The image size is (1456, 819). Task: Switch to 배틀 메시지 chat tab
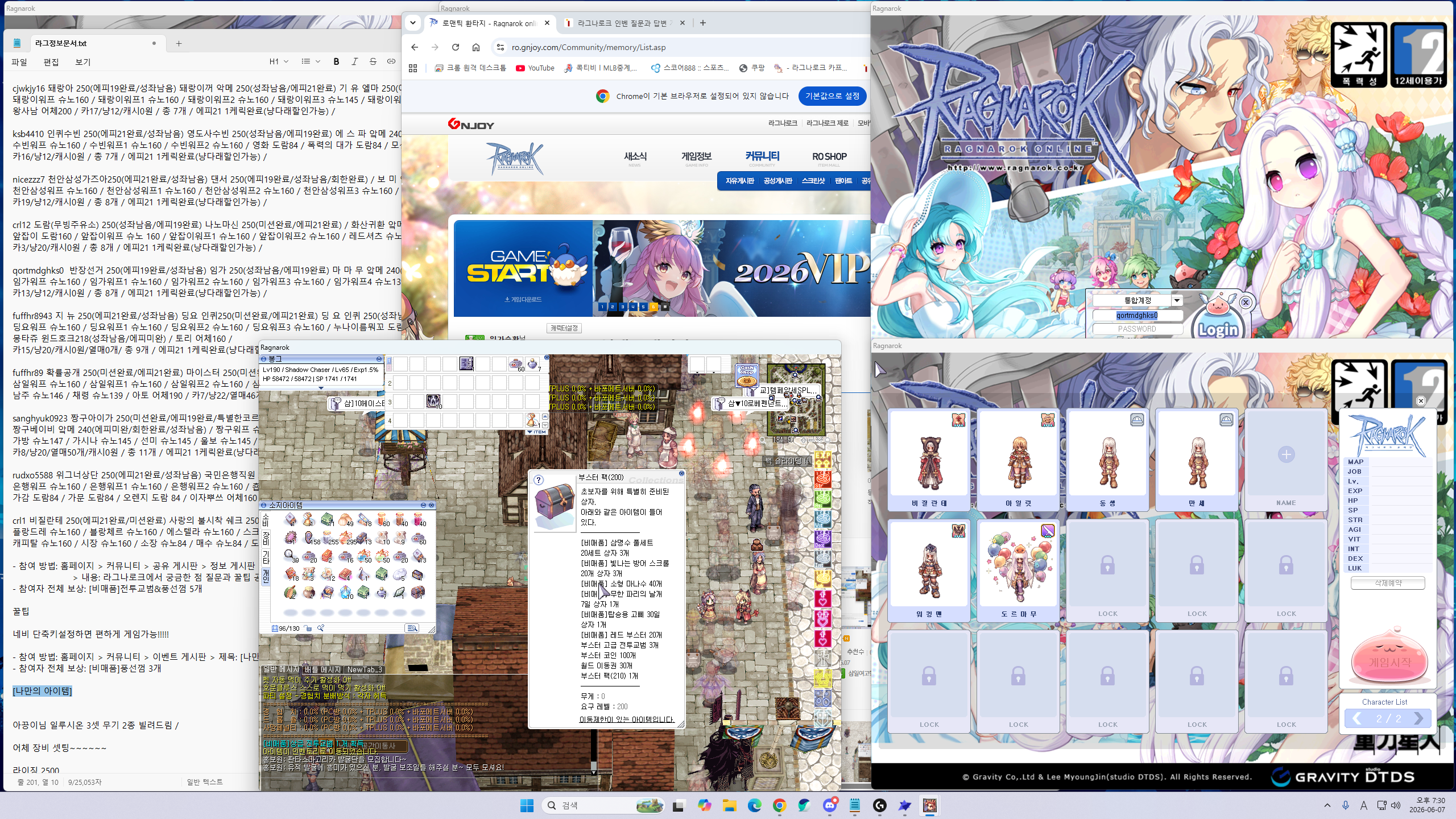(x=322, y=669)
